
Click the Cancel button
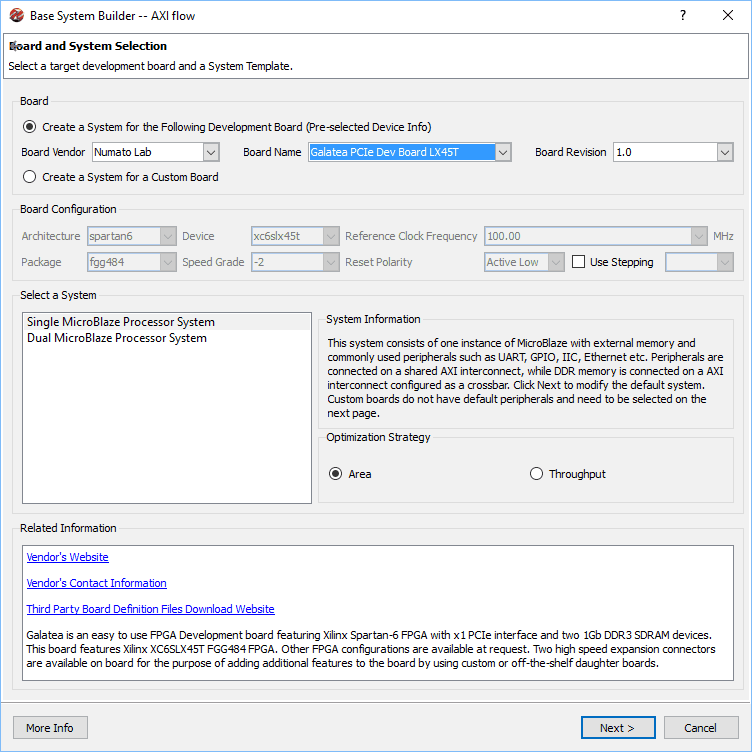point(701,728)
